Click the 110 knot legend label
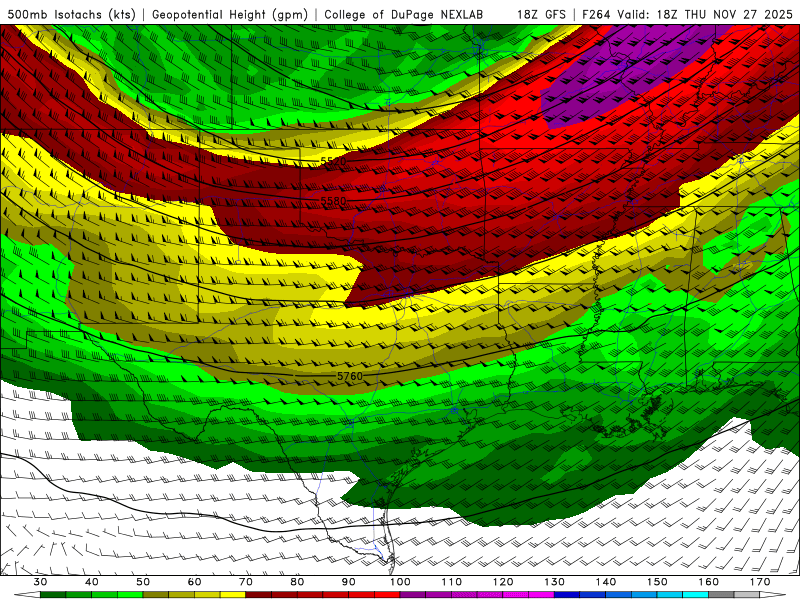The image size is (800, 600). 452,582
